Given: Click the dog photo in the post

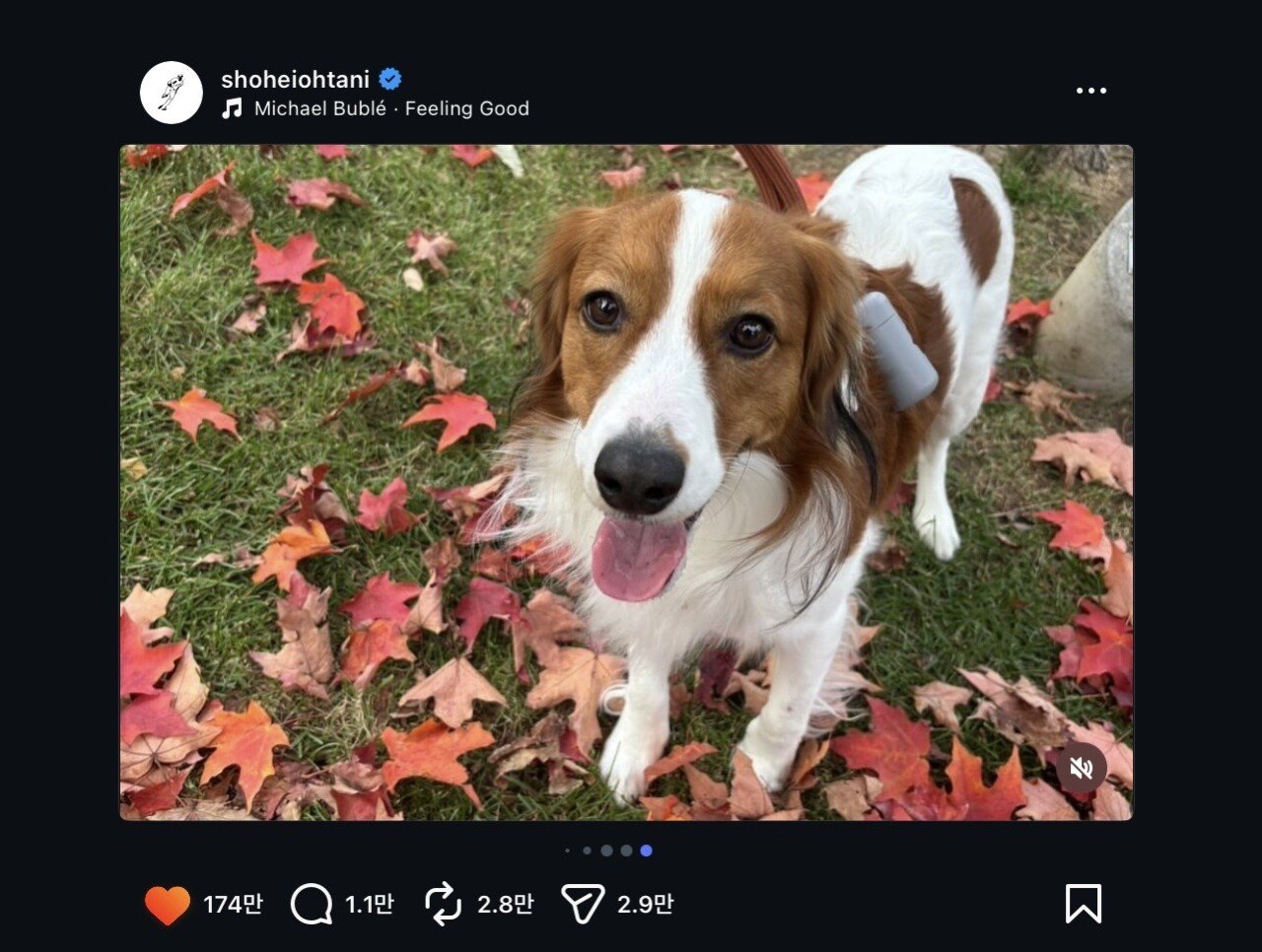Looking at the screenshot, I should (x=626, y=483).
